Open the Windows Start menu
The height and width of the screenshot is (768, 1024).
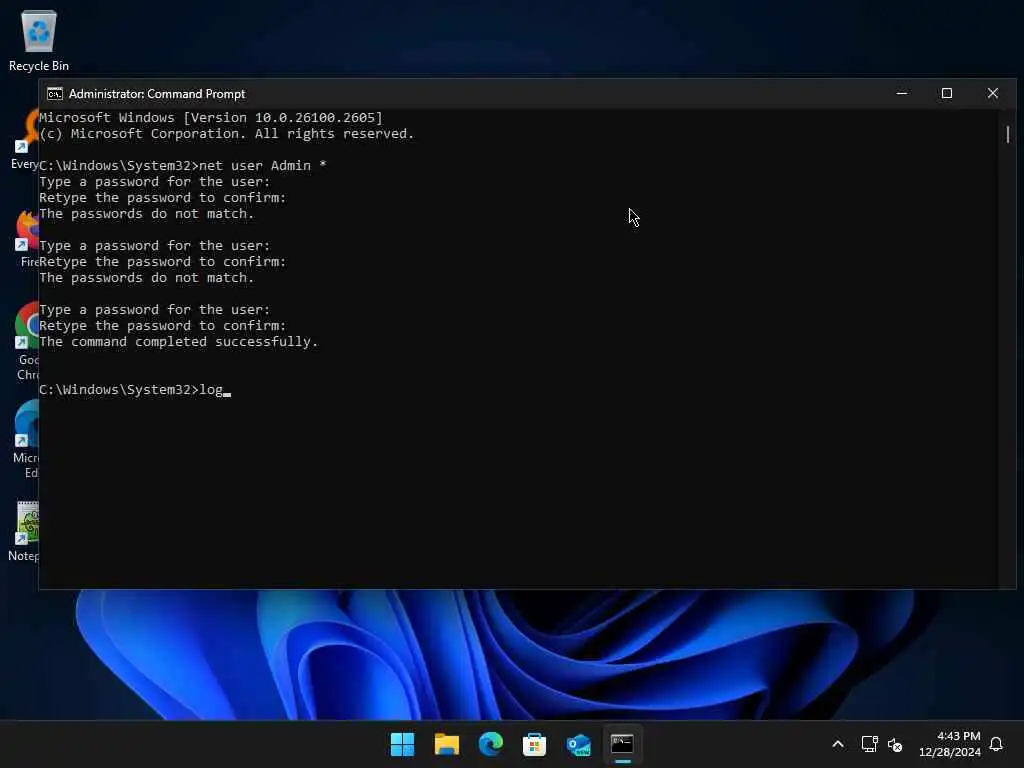coord(402,744)
